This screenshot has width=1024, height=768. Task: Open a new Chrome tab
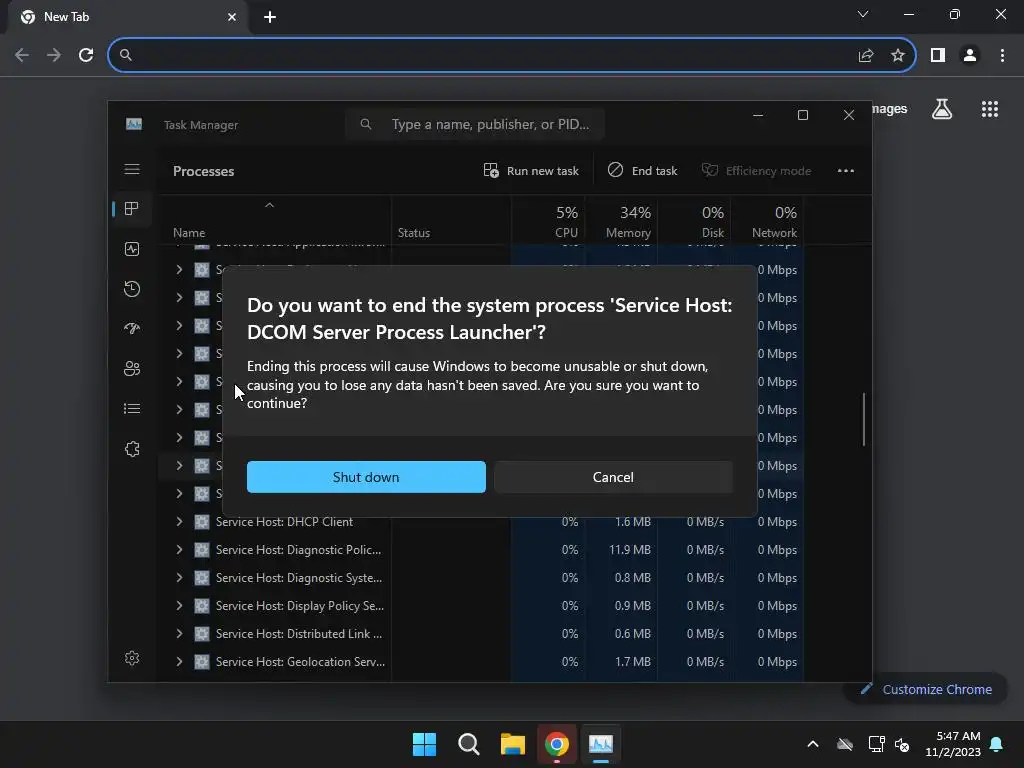pos(270,17)
